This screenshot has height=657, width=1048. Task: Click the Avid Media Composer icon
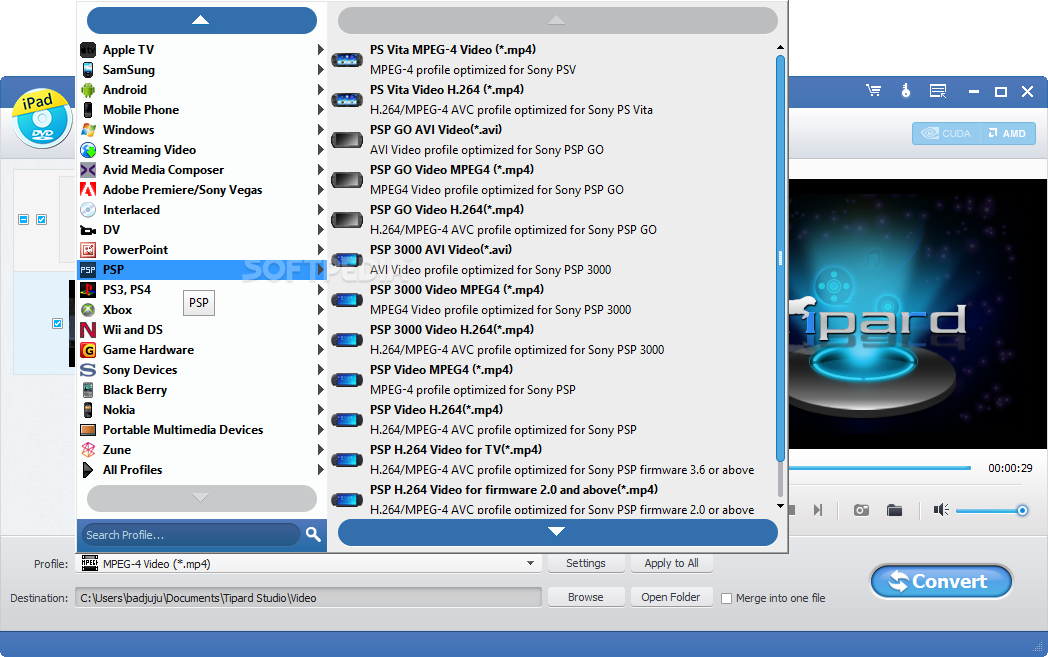pos(88,170)
